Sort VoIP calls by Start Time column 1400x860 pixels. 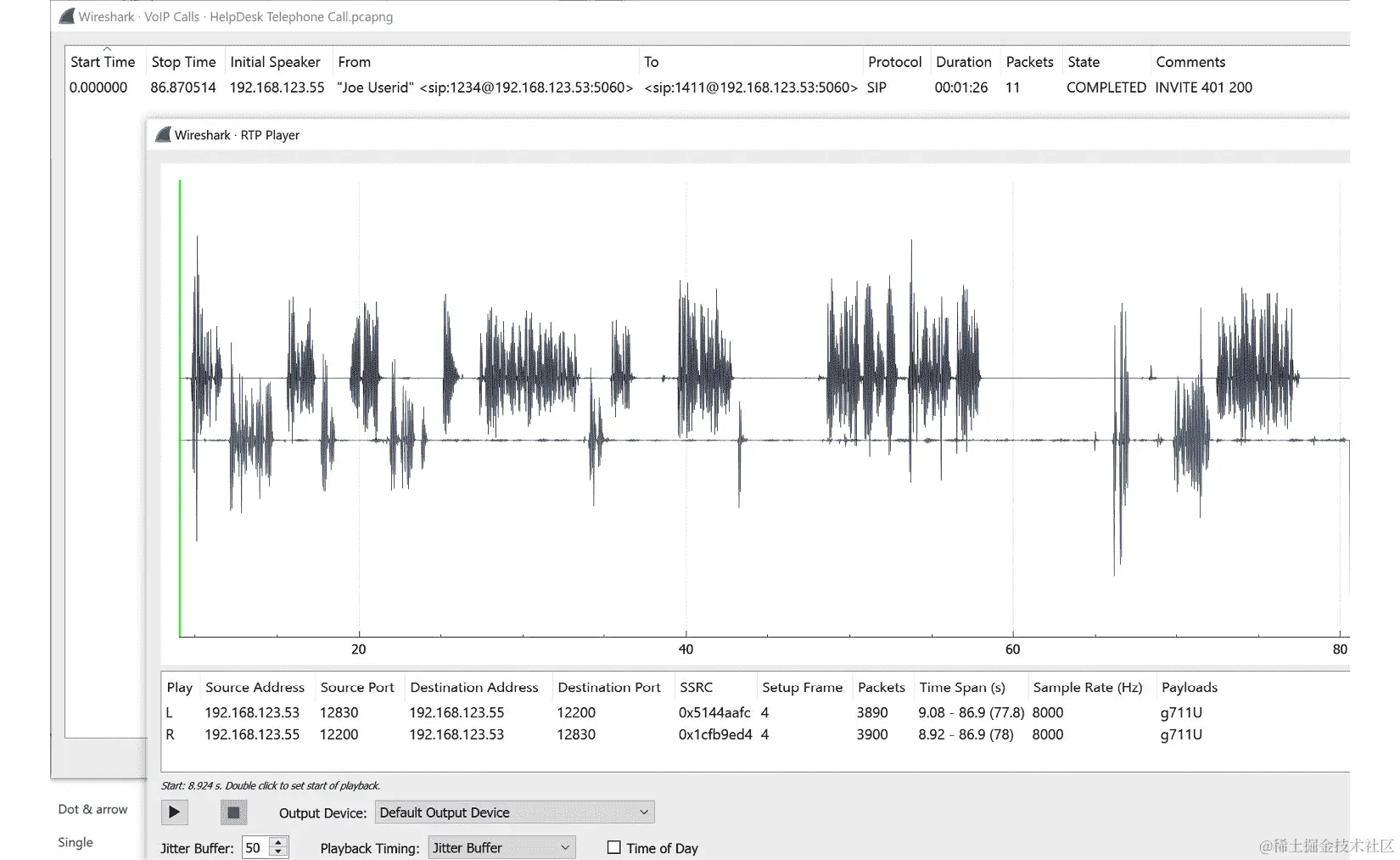103,62
